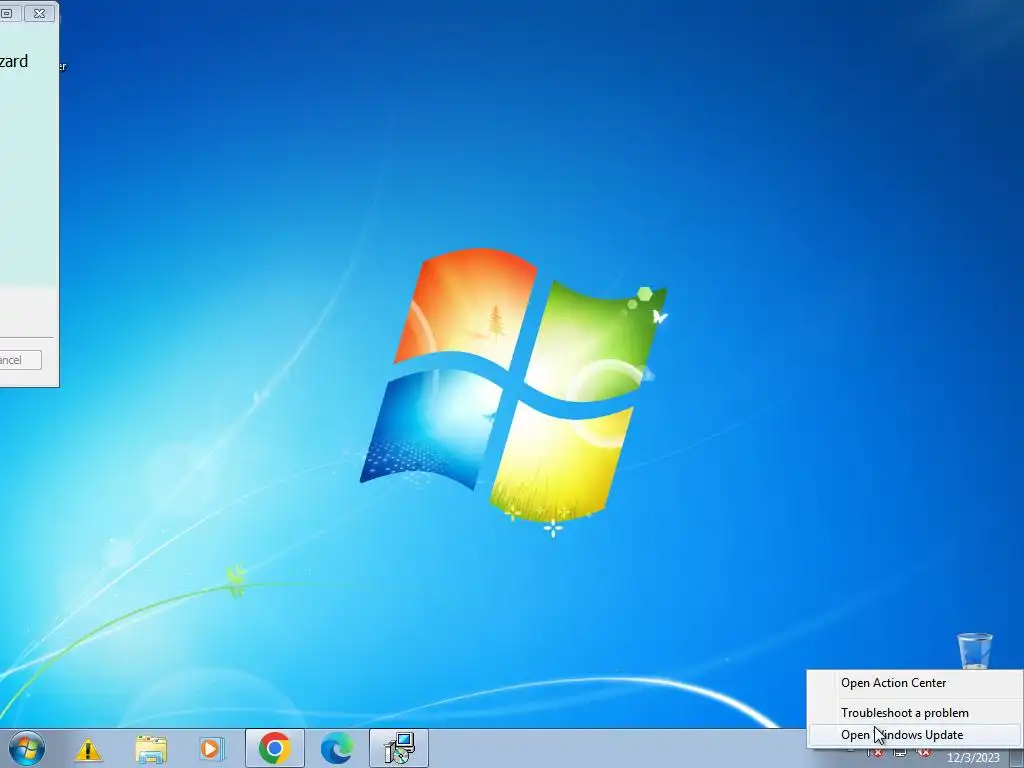Click the 12/3/2023 date in system tray
This screenshot has width=1024, height=768.
[x=973, y=758]
